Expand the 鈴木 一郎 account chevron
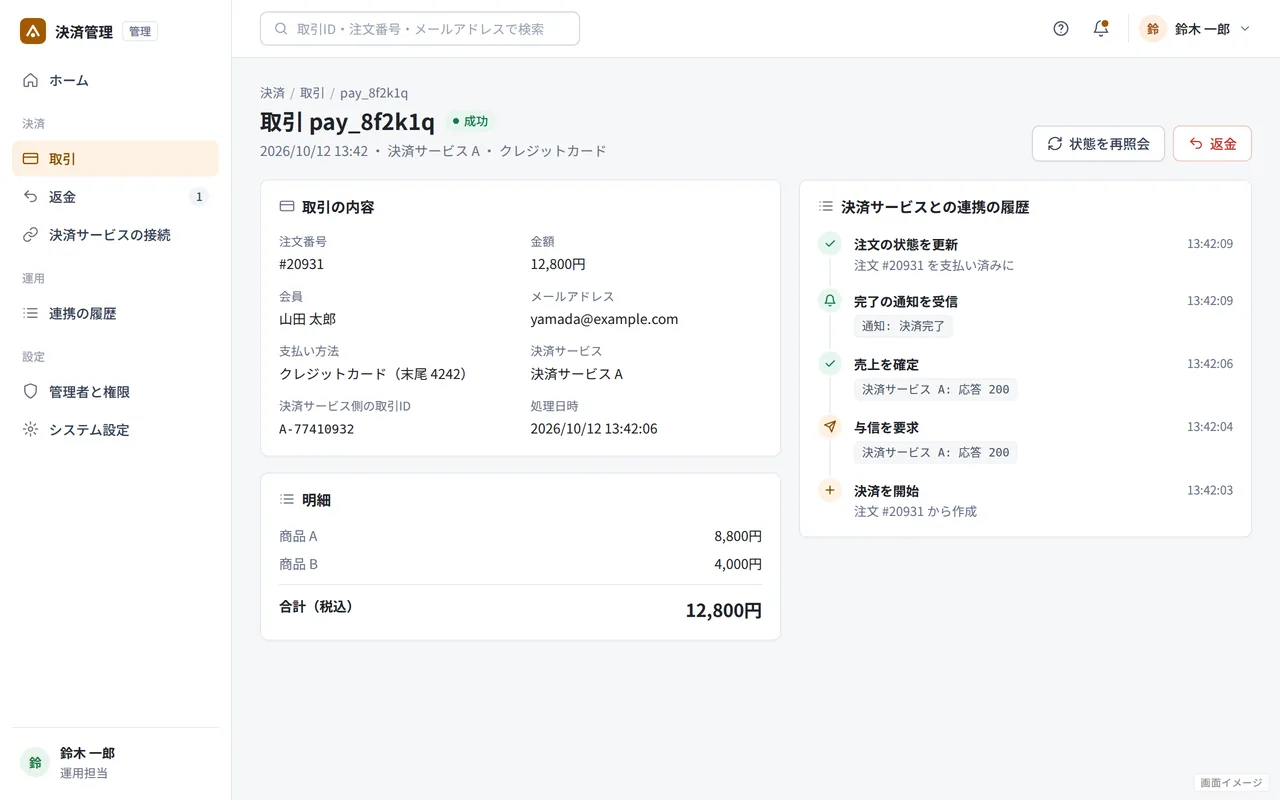Image resolution: width=1280 pixels, height=800 pixels. [1245, 29]
